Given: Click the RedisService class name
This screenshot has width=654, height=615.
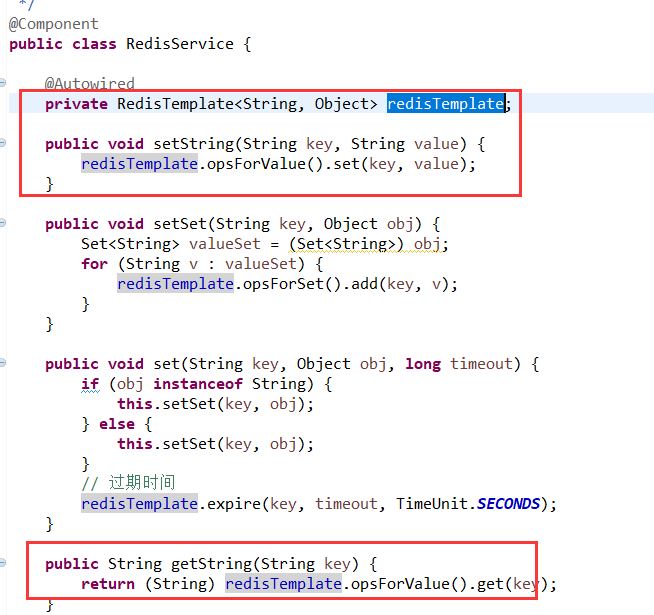Looking at the screenshot, I should click(x=180, y=44).
